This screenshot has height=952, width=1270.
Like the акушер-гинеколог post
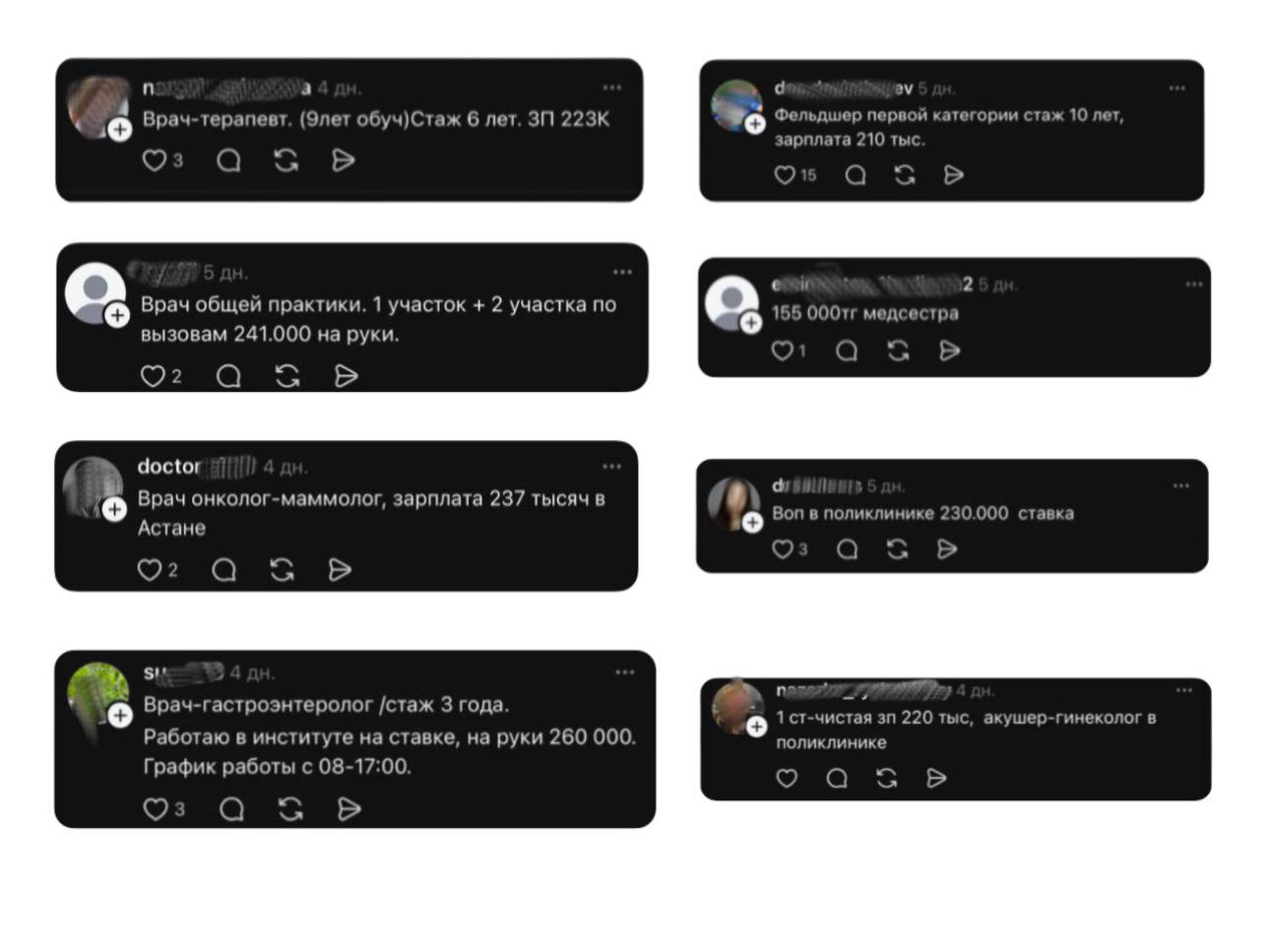tap(787, 778)
